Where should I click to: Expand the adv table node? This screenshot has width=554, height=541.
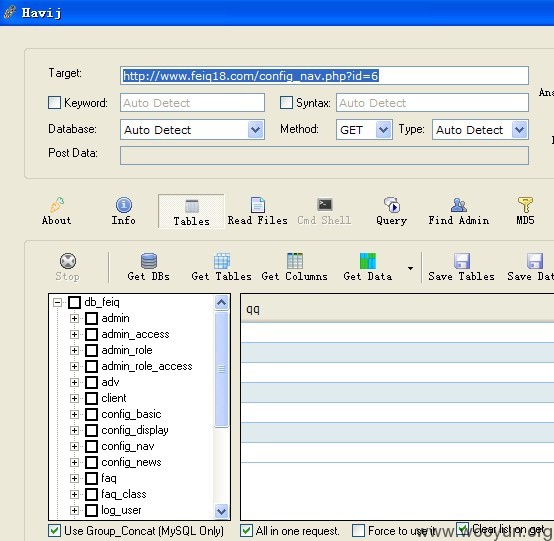(74, 382)
